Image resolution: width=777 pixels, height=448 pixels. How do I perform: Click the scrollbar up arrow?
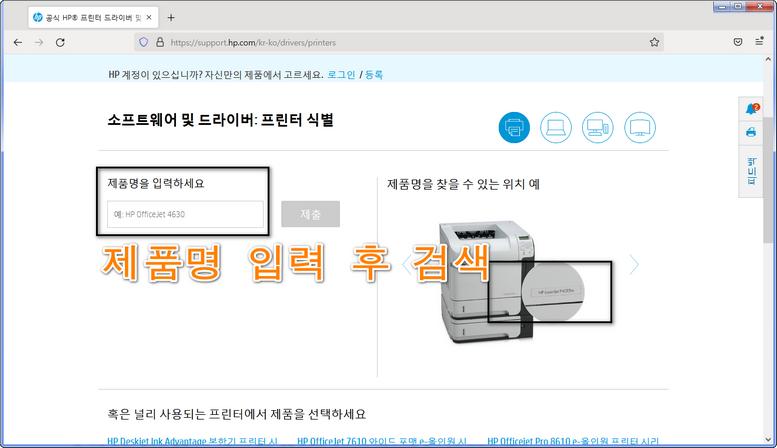[x=769, y=59]
